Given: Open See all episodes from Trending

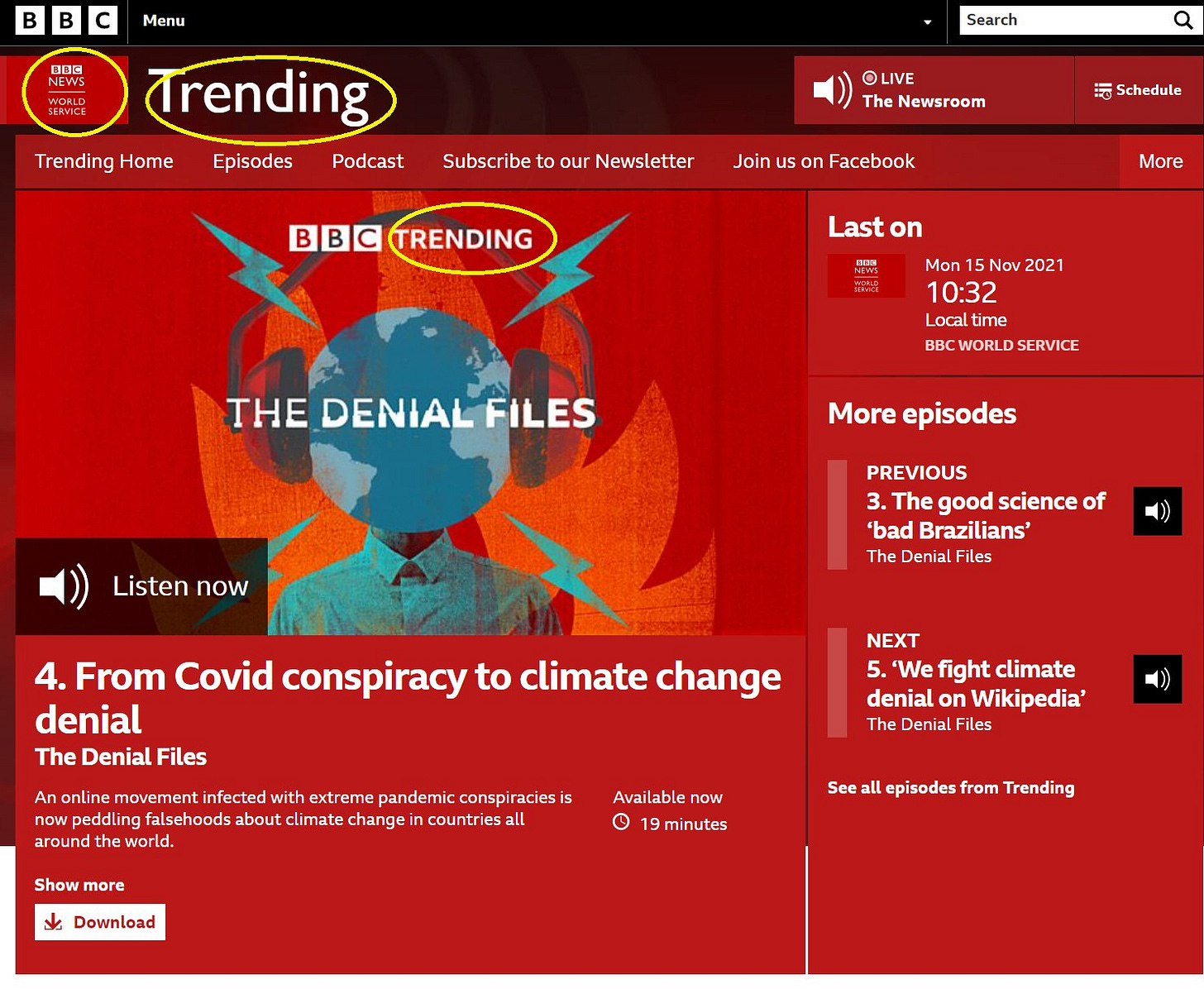Looking at the screenshot, I should click(x=951, y=788).
